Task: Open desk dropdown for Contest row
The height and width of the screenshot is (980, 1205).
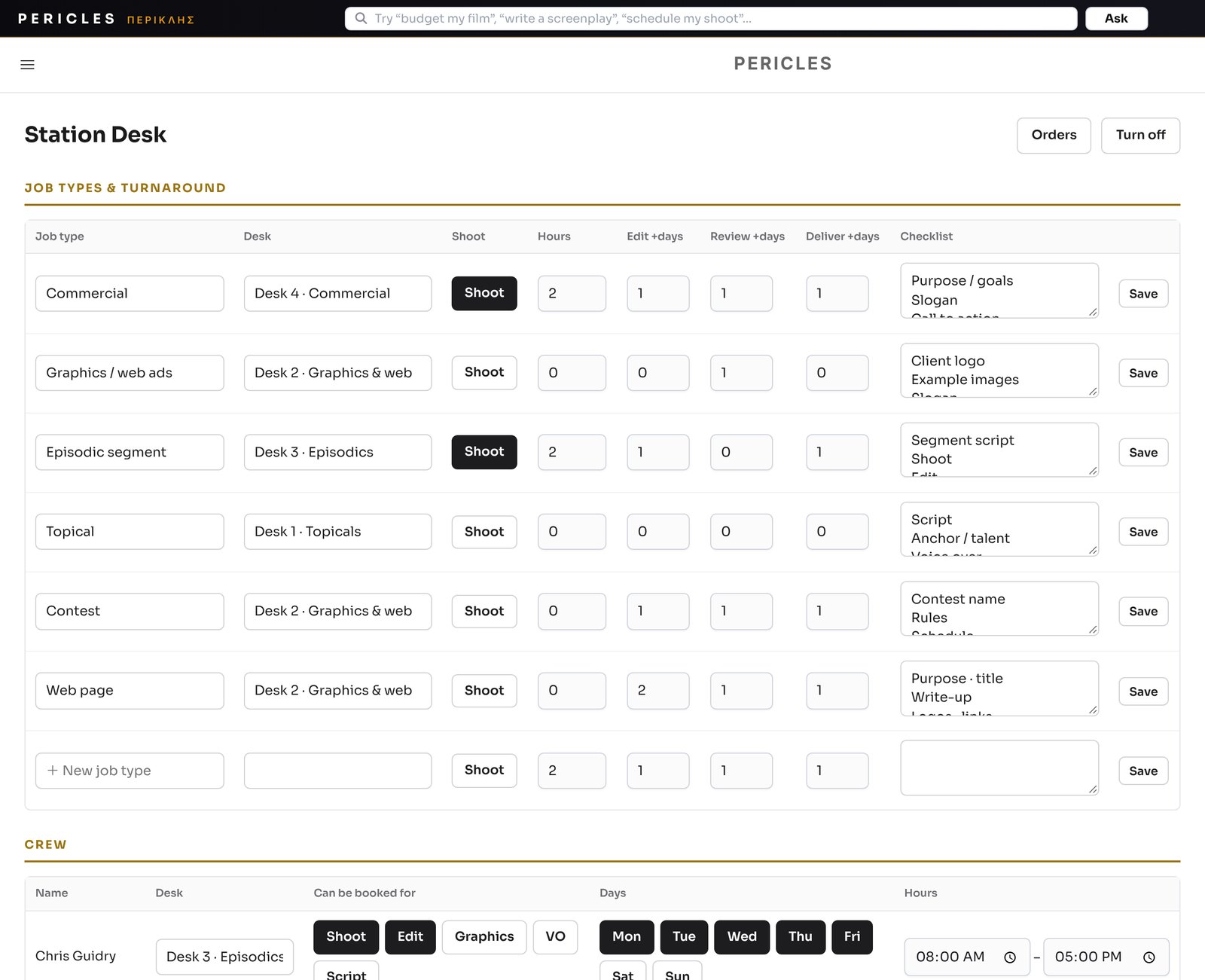Action: tap(337, 611)
